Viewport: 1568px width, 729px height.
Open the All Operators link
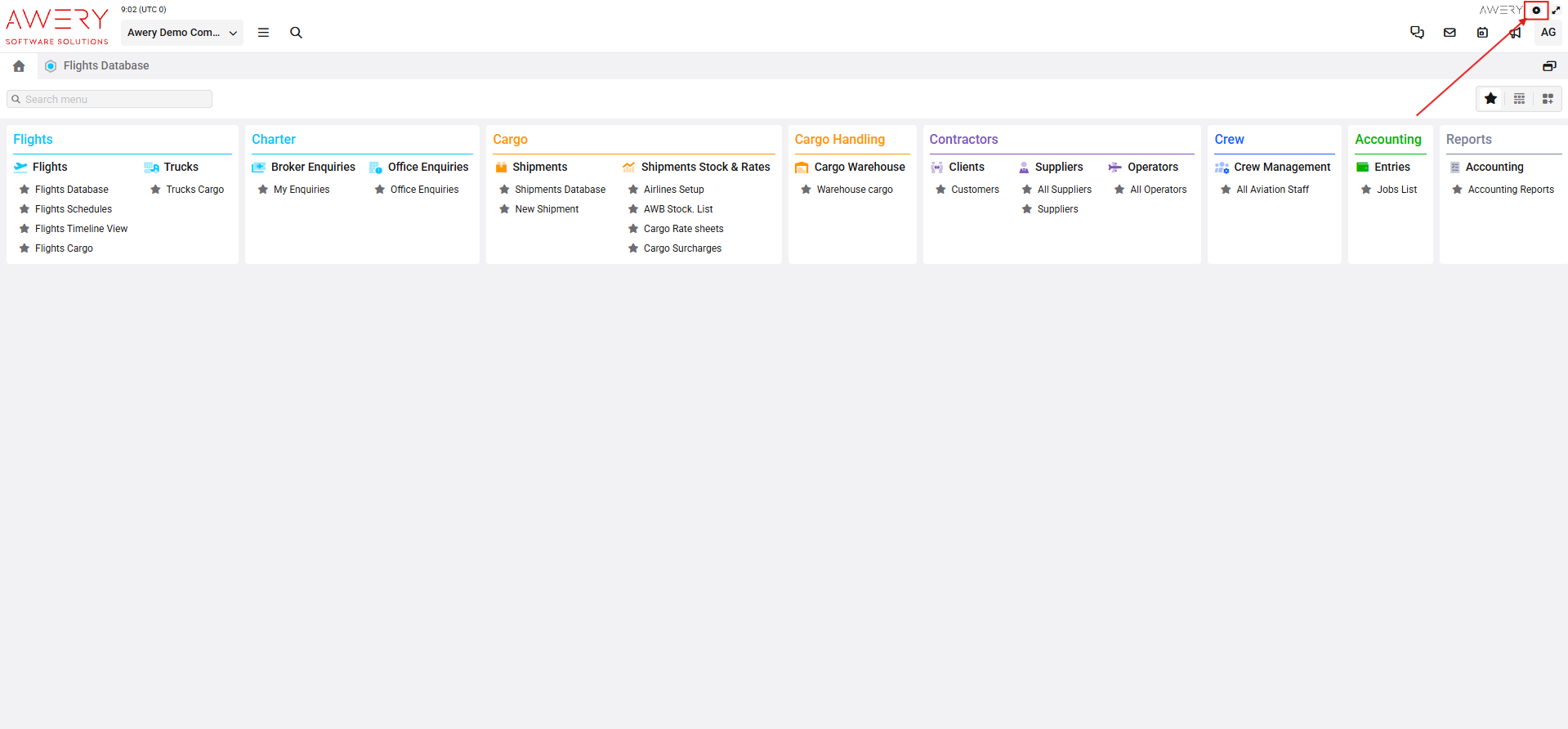[x=1158, y=190]
